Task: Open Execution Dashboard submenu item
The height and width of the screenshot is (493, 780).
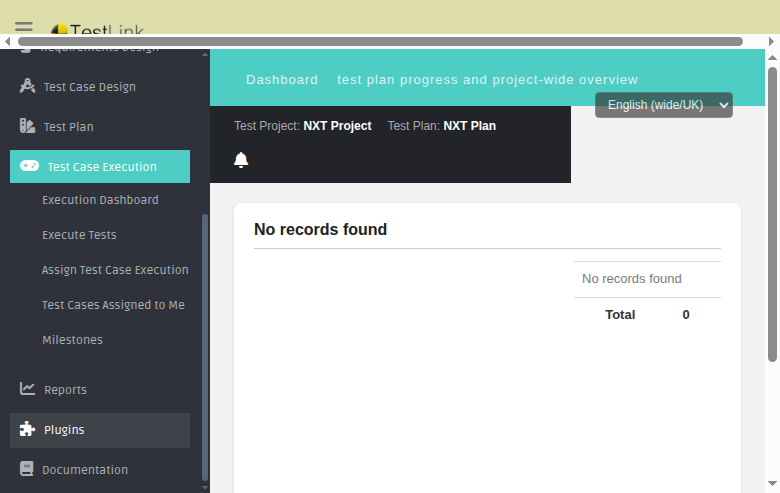Action: click(x=100, y=200)
